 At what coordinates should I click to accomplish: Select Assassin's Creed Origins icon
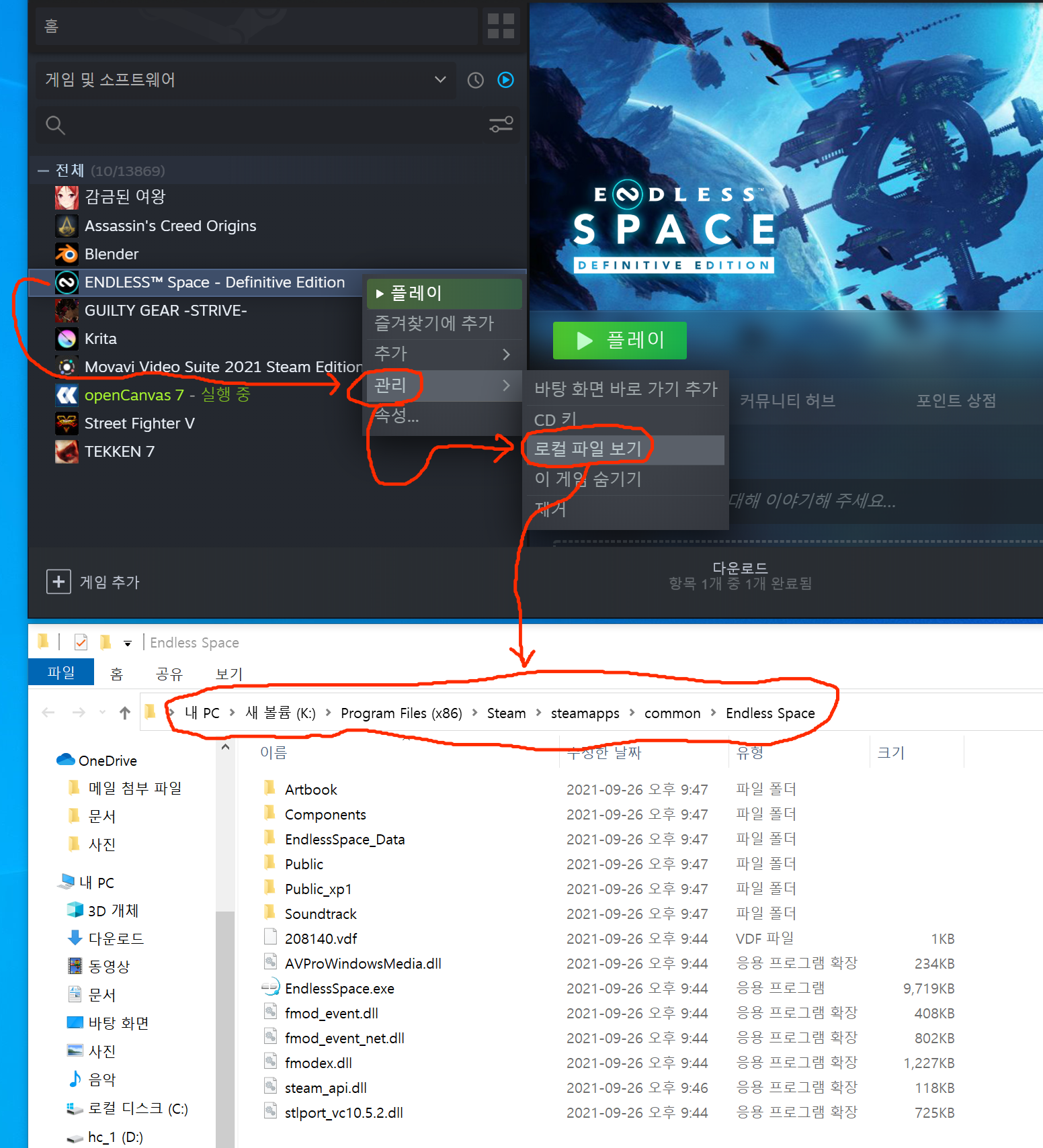click(x=67, y=226)
